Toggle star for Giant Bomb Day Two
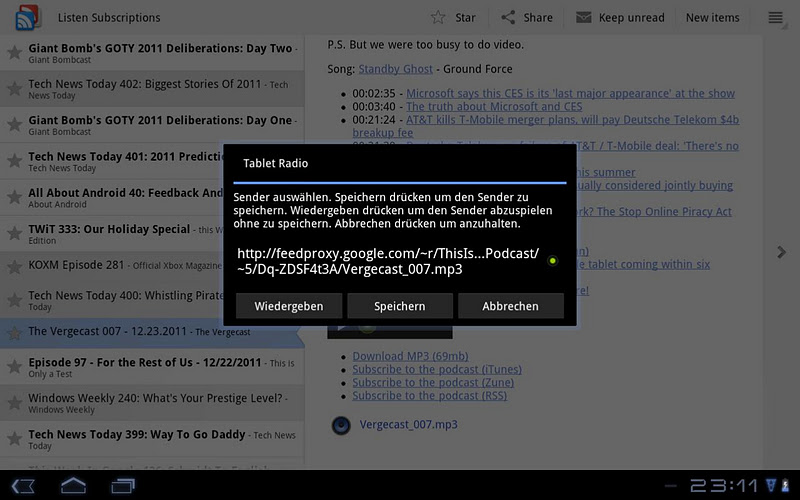The height and width of the screenshot is (500, 800). point(14,52)
